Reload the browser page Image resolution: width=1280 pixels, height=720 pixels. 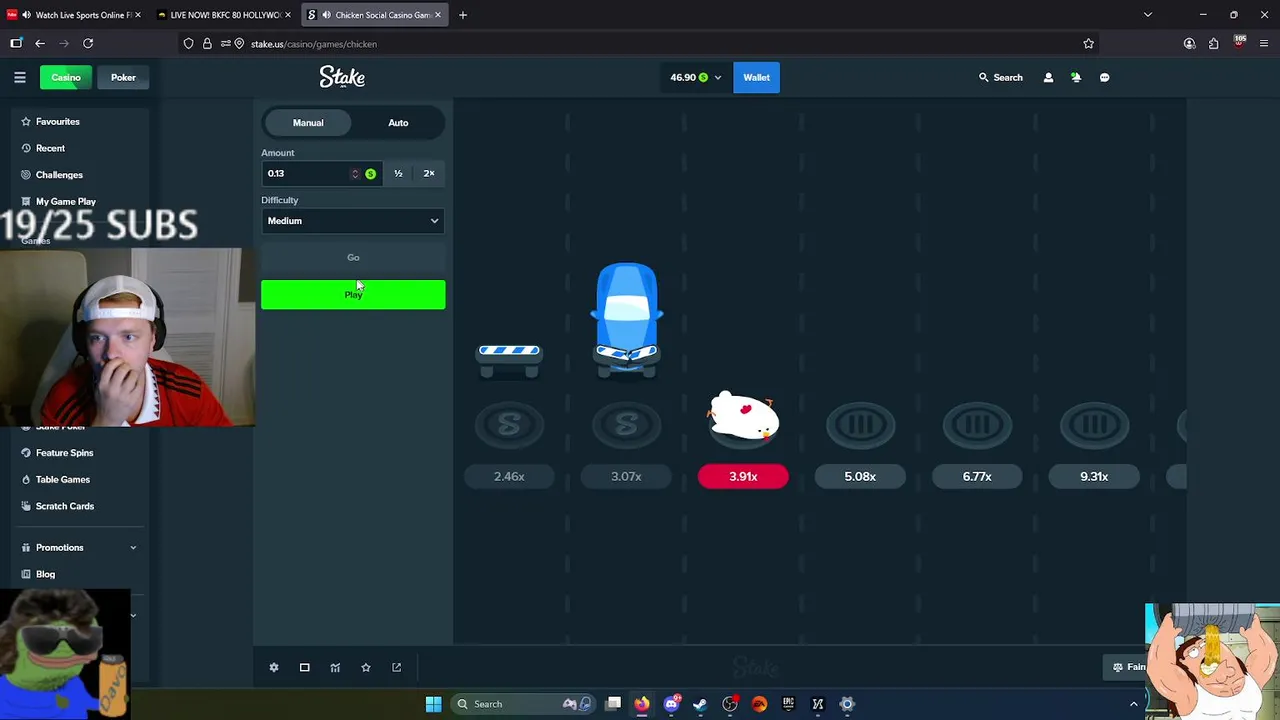[88, 43]
